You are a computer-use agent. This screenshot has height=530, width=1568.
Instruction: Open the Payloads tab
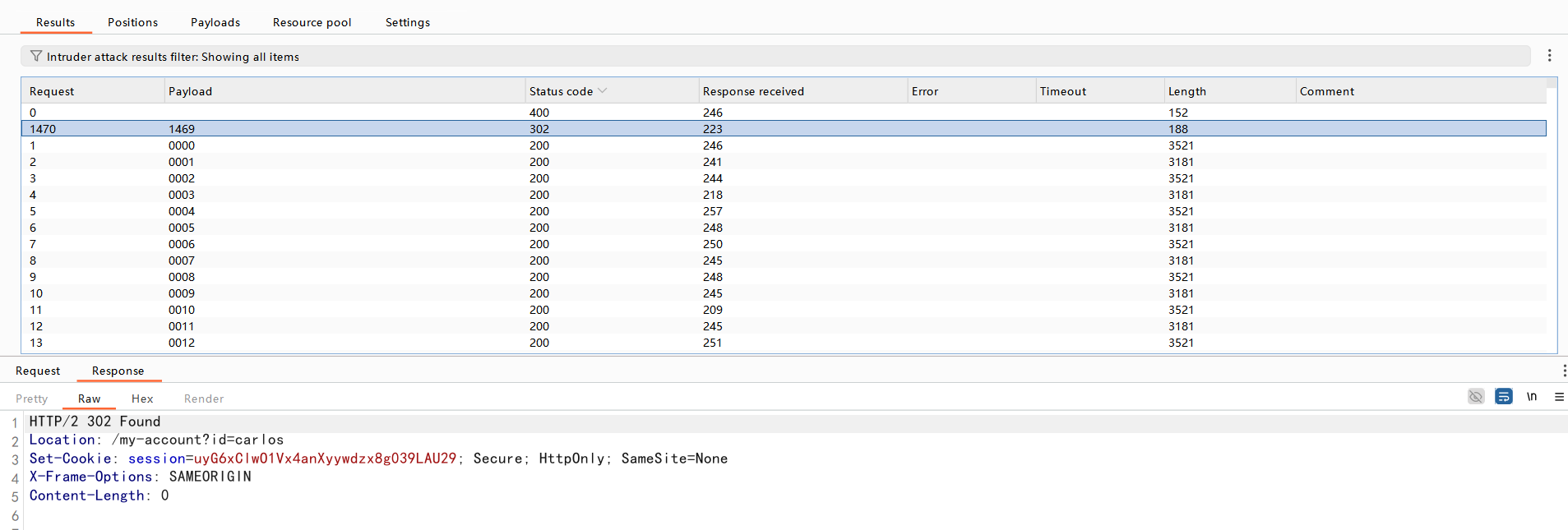[215, 22]
